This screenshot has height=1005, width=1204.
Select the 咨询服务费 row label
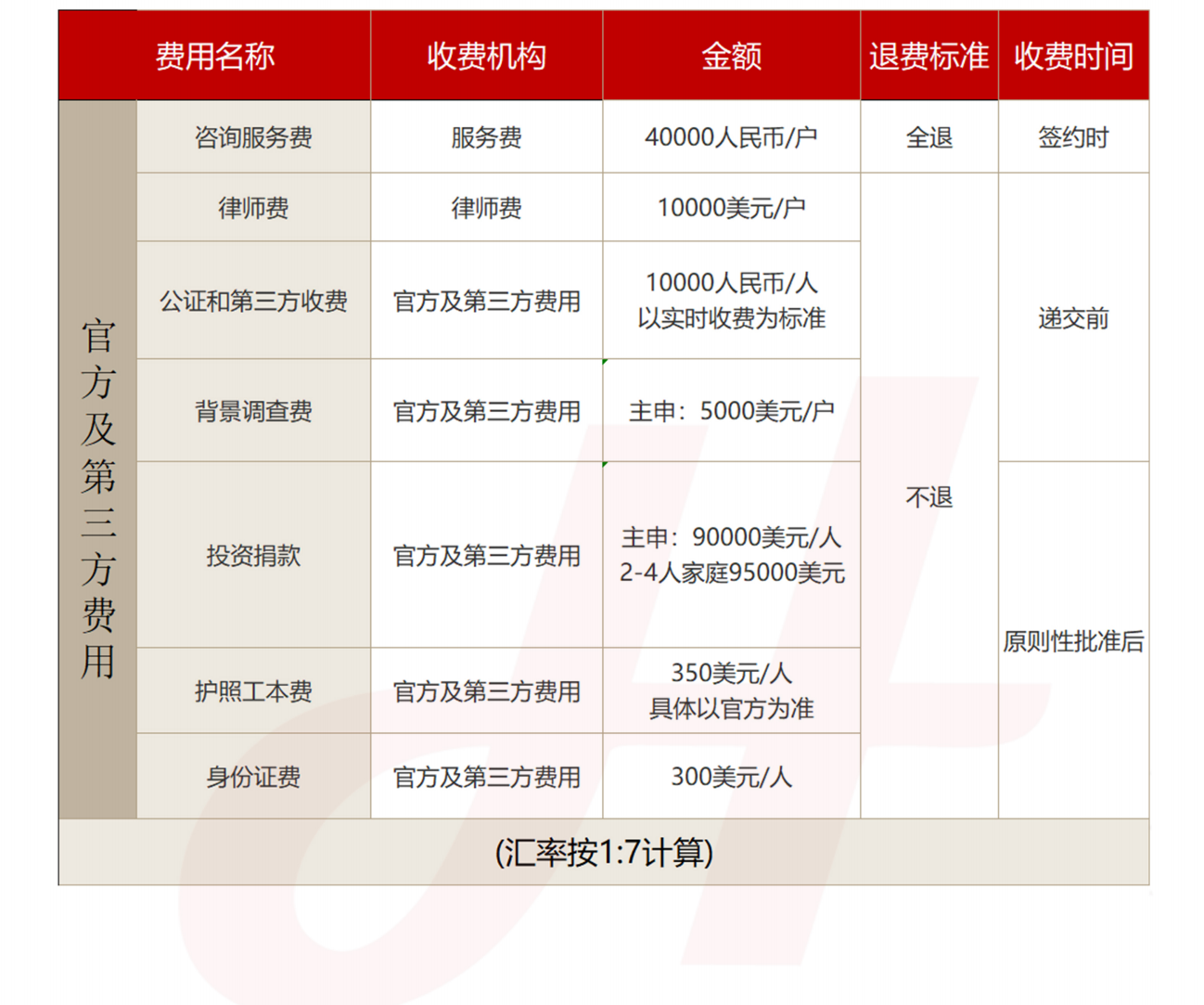(252, 137)
